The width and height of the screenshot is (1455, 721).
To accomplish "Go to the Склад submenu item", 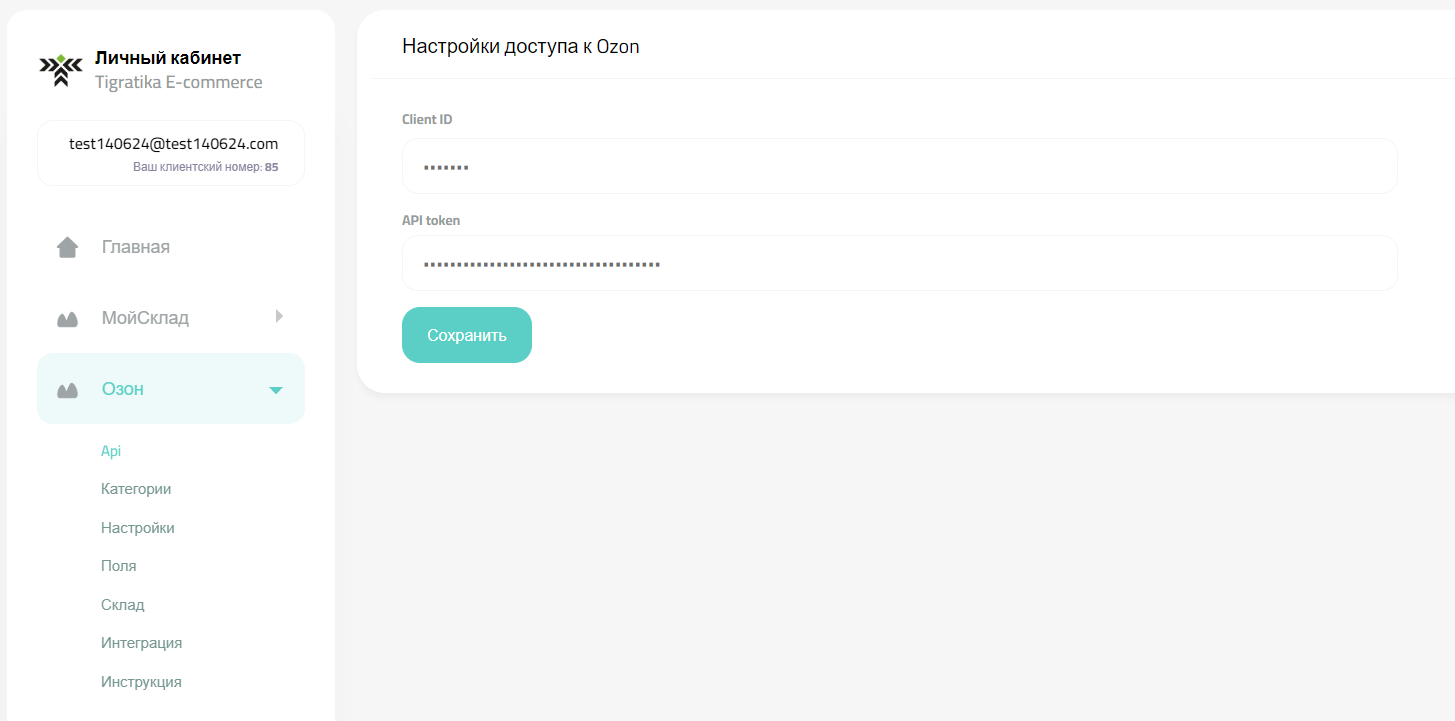I will click(123, 605).
